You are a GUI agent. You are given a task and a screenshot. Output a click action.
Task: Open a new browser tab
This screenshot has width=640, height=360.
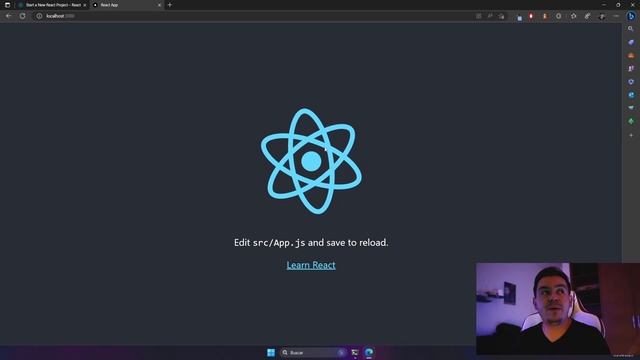click(x=170, y=5)
